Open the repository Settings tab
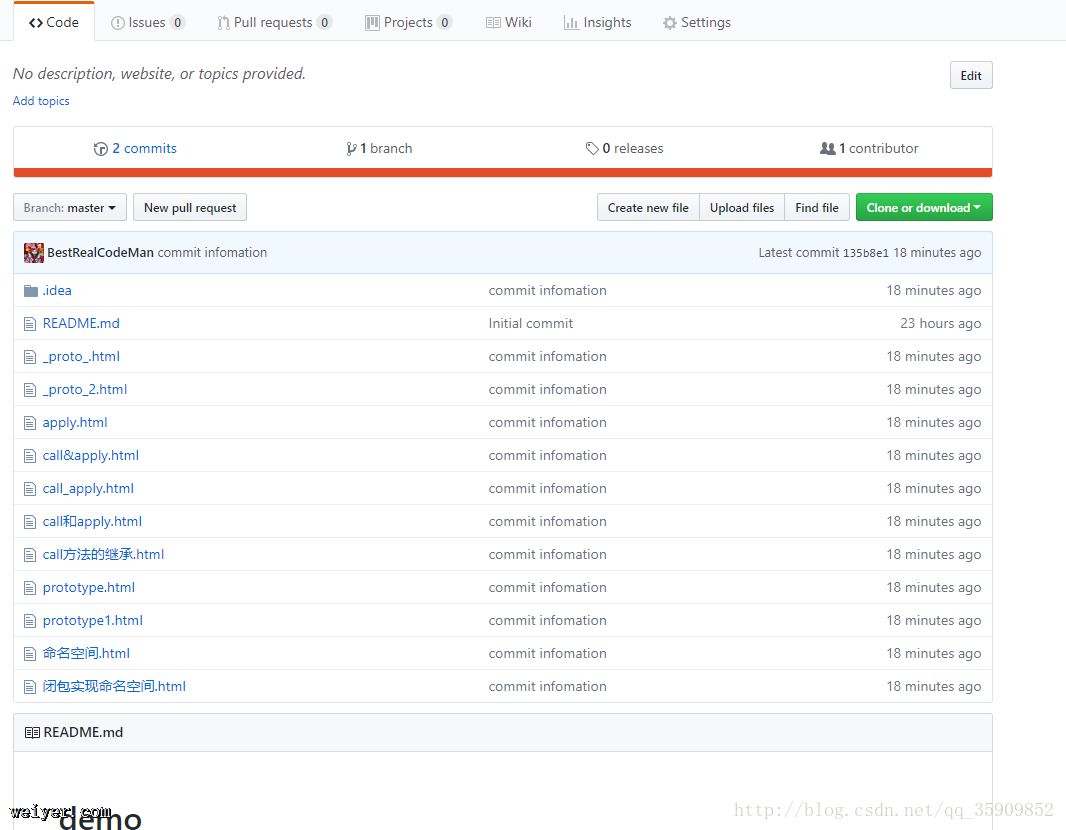 click(x=697, y=22)
